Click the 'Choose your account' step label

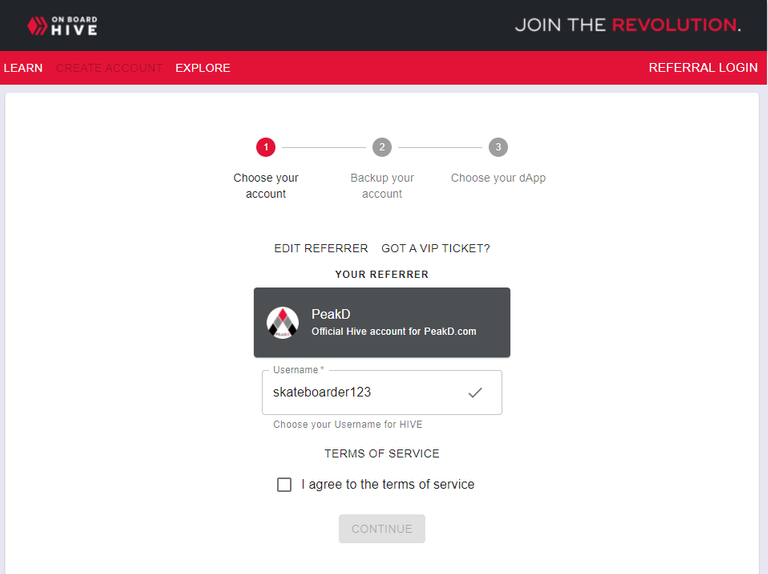265,186
